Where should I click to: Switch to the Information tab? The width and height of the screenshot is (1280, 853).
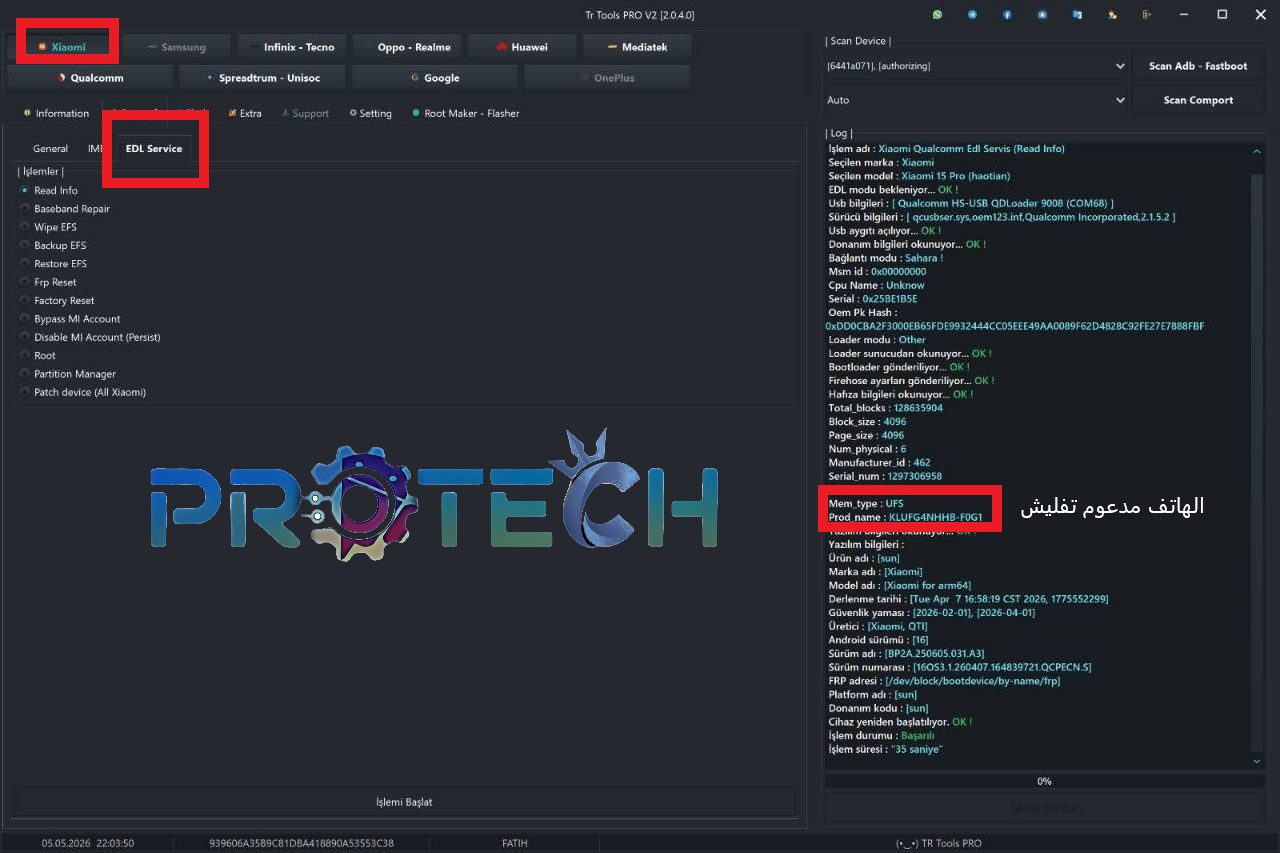56,113
